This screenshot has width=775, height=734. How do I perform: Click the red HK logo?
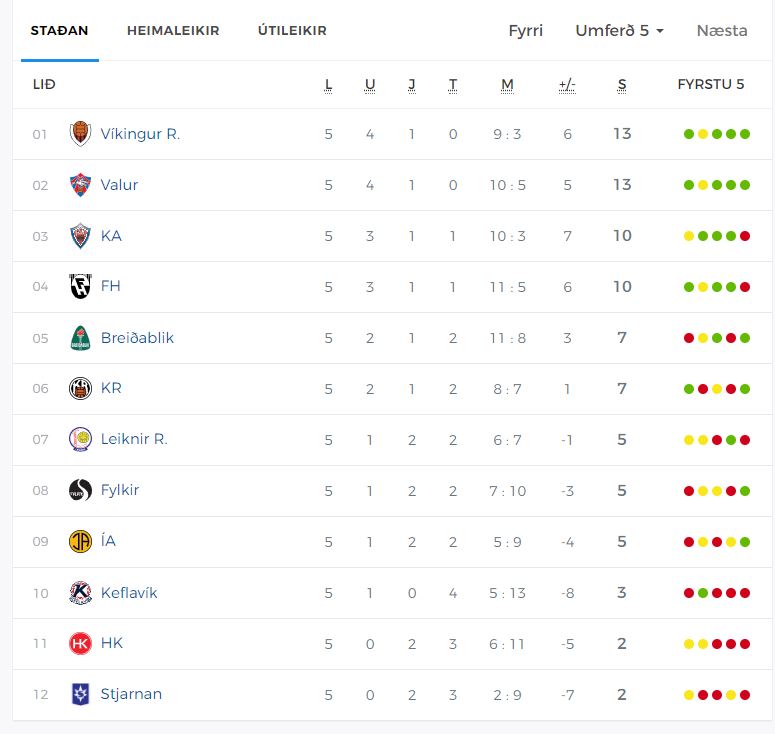(80, 644)
